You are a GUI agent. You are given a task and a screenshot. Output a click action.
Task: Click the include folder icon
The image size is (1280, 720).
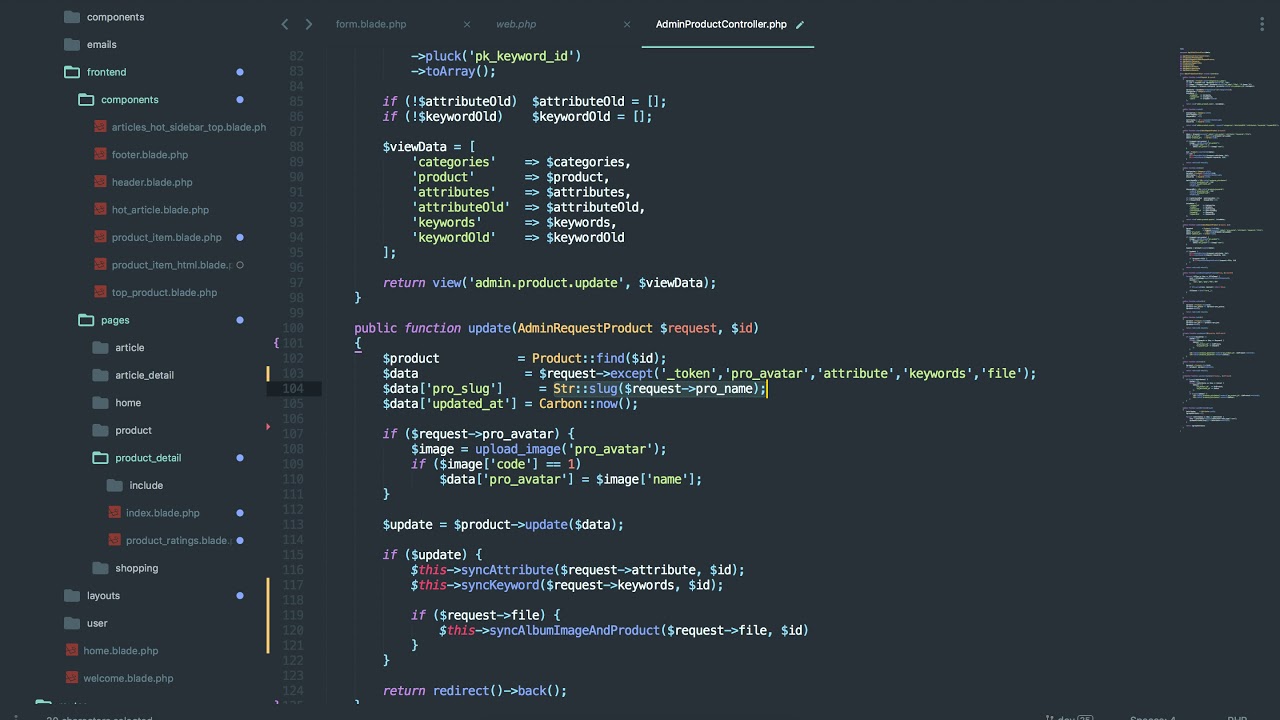(115, 485)
